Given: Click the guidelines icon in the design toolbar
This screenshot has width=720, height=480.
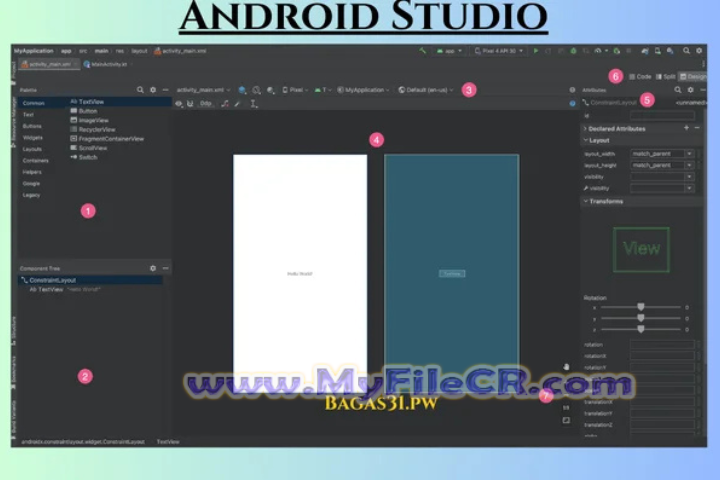Looking at the screenshot, I should [253, 104].
